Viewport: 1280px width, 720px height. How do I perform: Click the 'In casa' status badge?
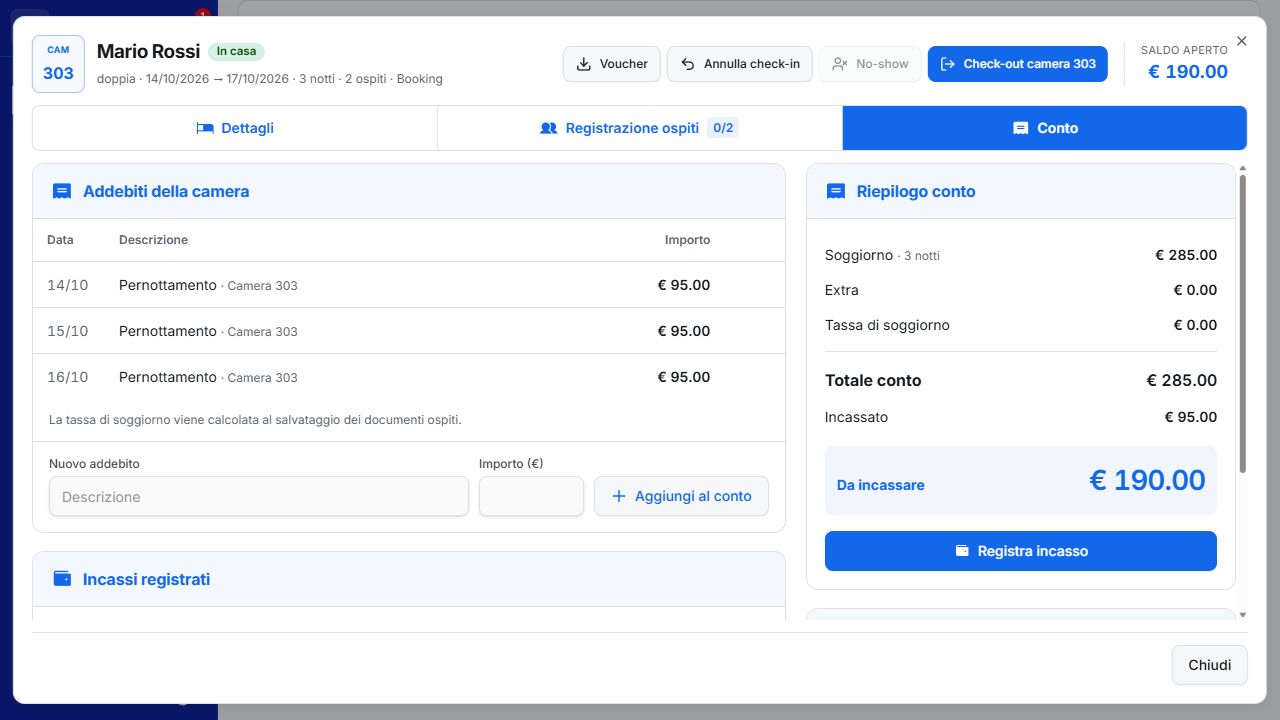click(236, 51)
